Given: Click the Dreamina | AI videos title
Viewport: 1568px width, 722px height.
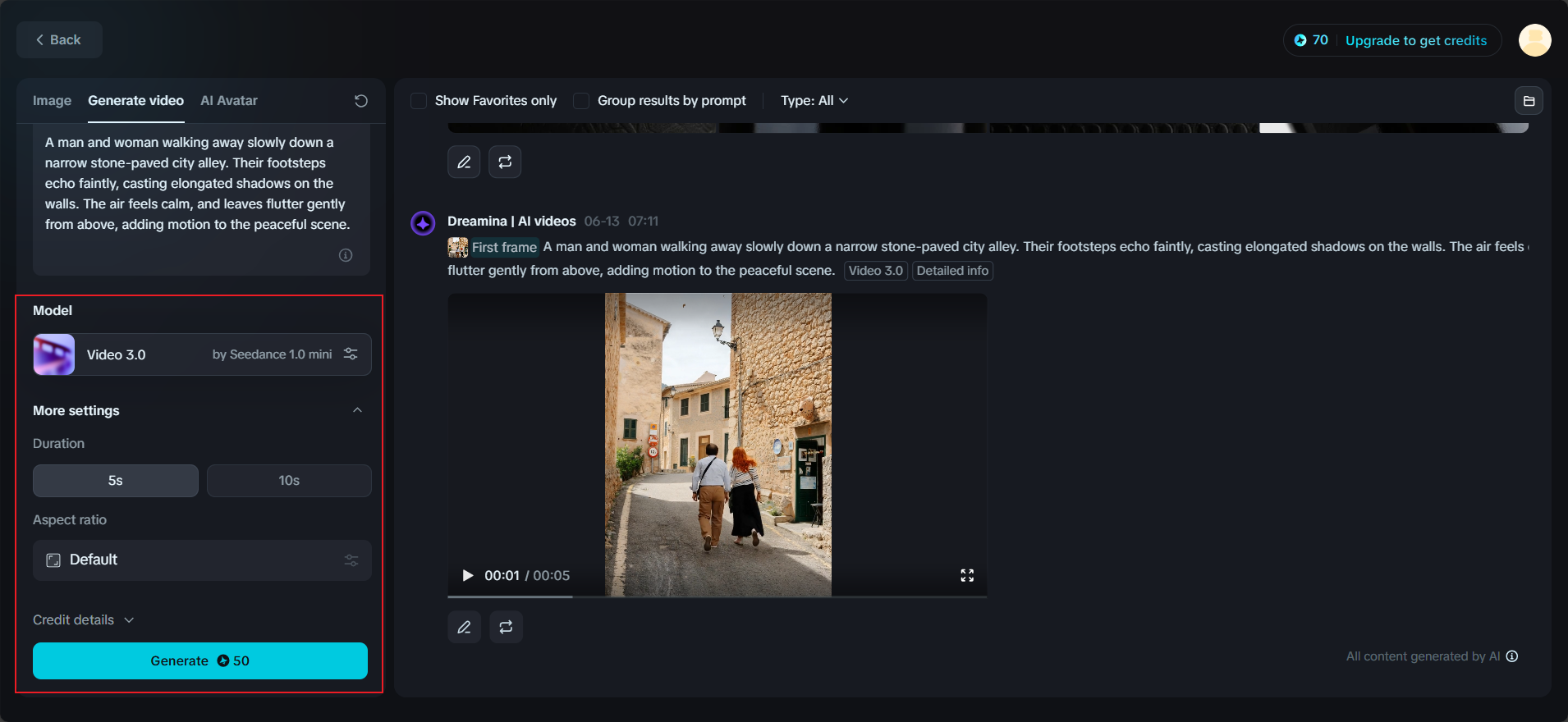Looking at the screenshot, I should [x=511, y=222].
